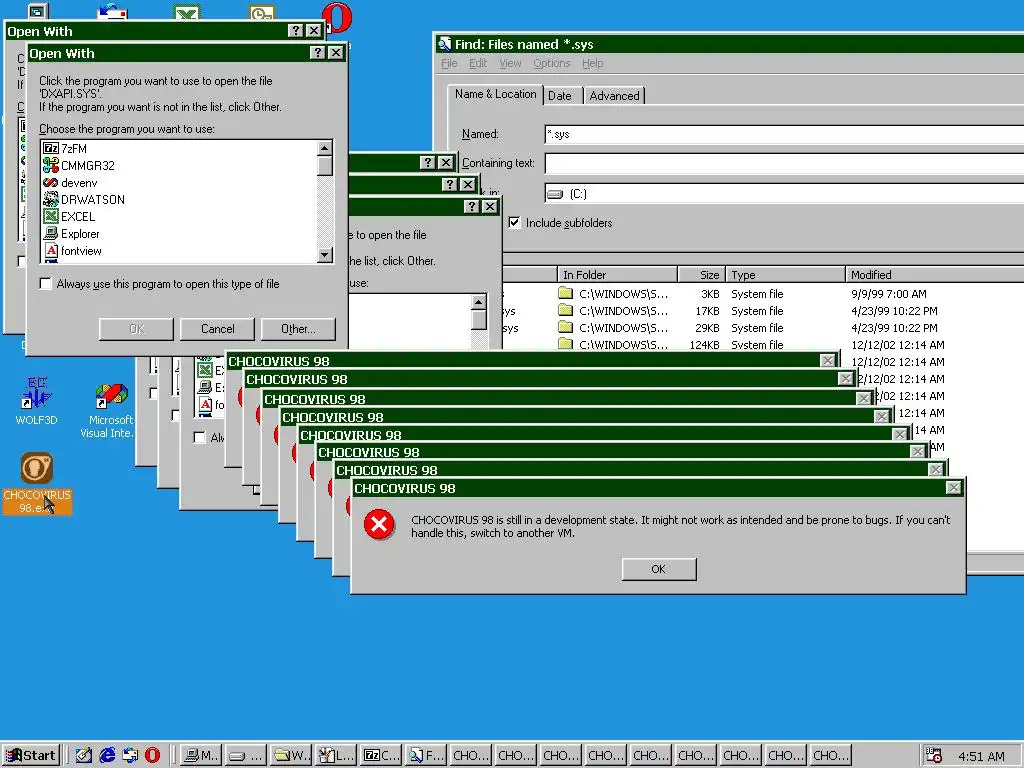Screen dimensions: 1024x768
Task: Uncheck Include subfolders in Find window
Action: [x=514, y=223]
